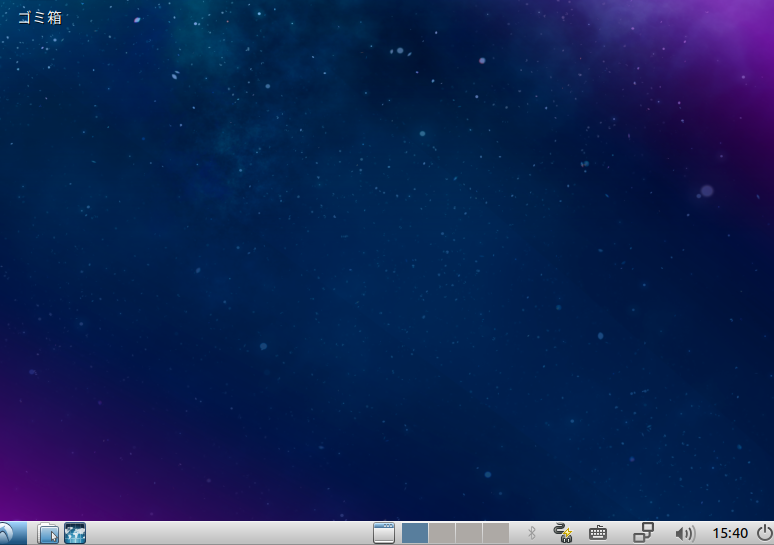Open the network connections tray icon

click(x=643, y=533)
